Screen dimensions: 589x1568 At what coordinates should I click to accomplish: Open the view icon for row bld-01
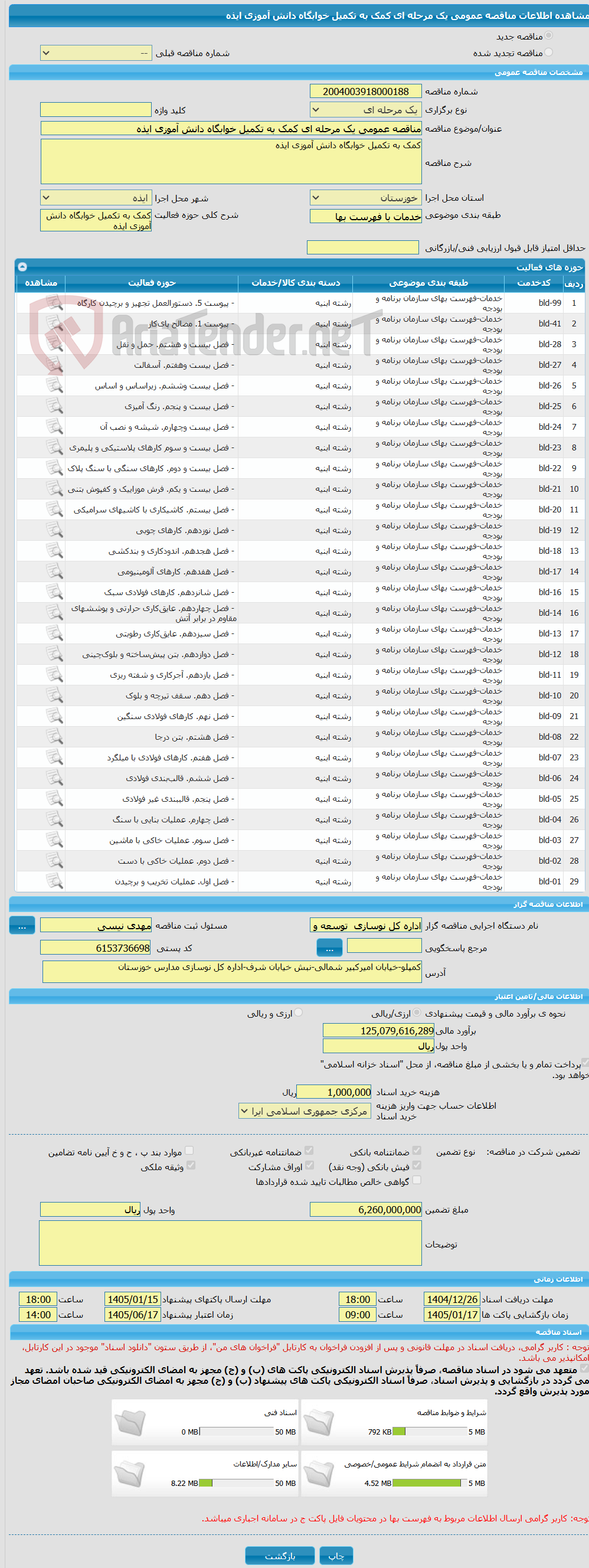pyautogui.click(x=55, y=881)
